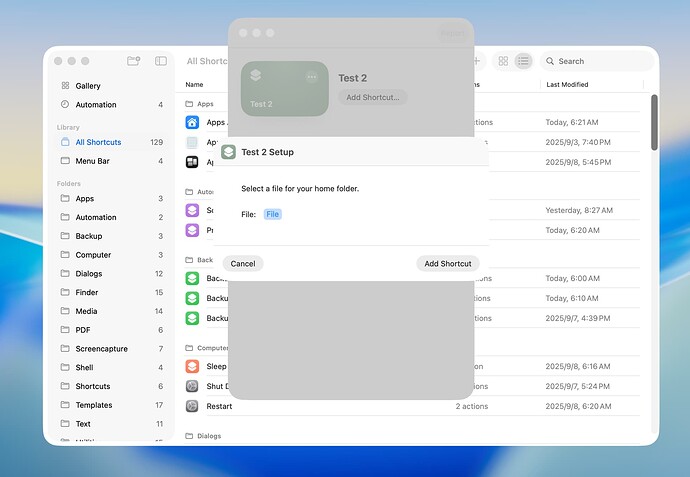Click the ellipsis on Test 2 card
The height and width of the screenshot is (477, 690).
point(312,76)
